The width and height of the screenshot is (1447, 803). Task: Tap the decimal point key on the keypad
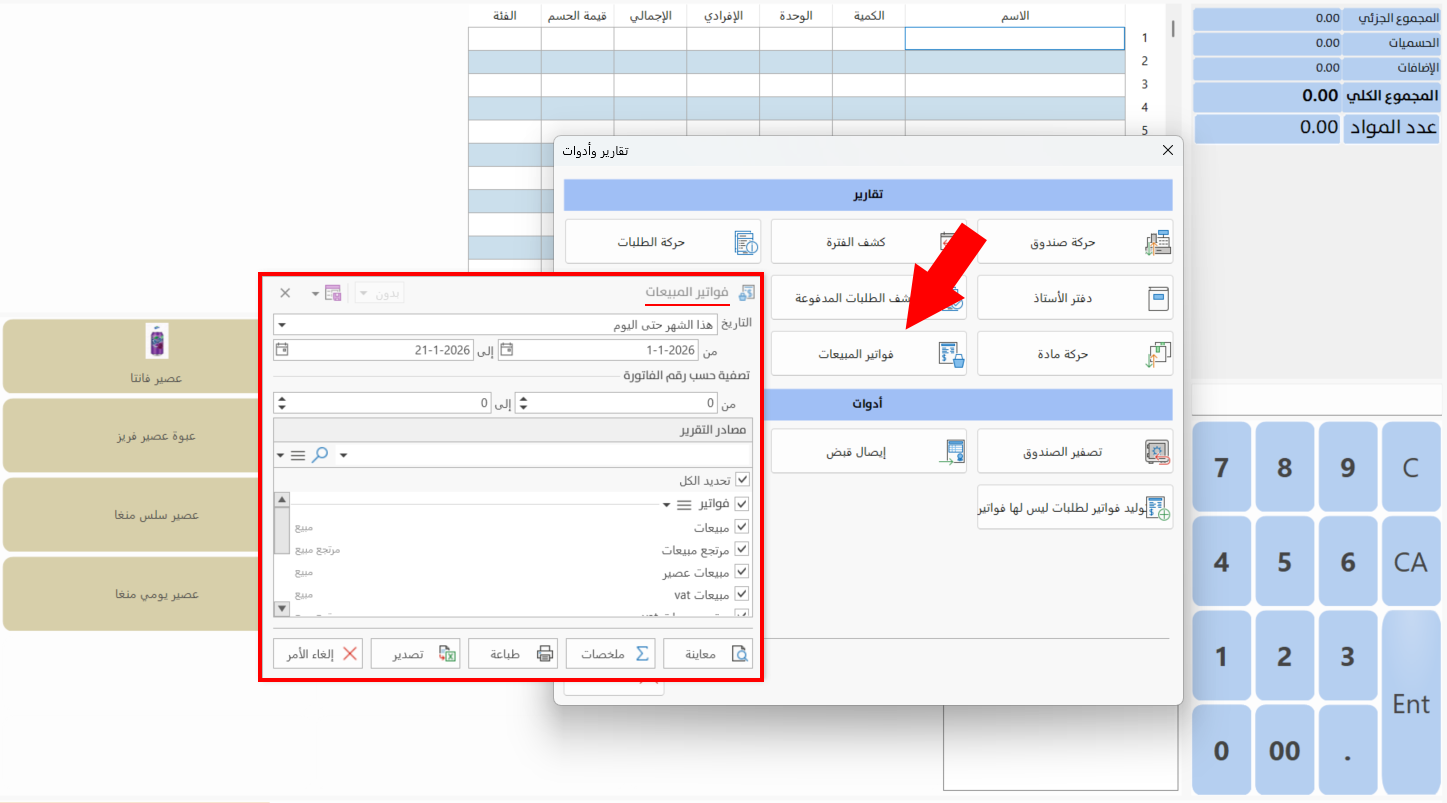1347,751
